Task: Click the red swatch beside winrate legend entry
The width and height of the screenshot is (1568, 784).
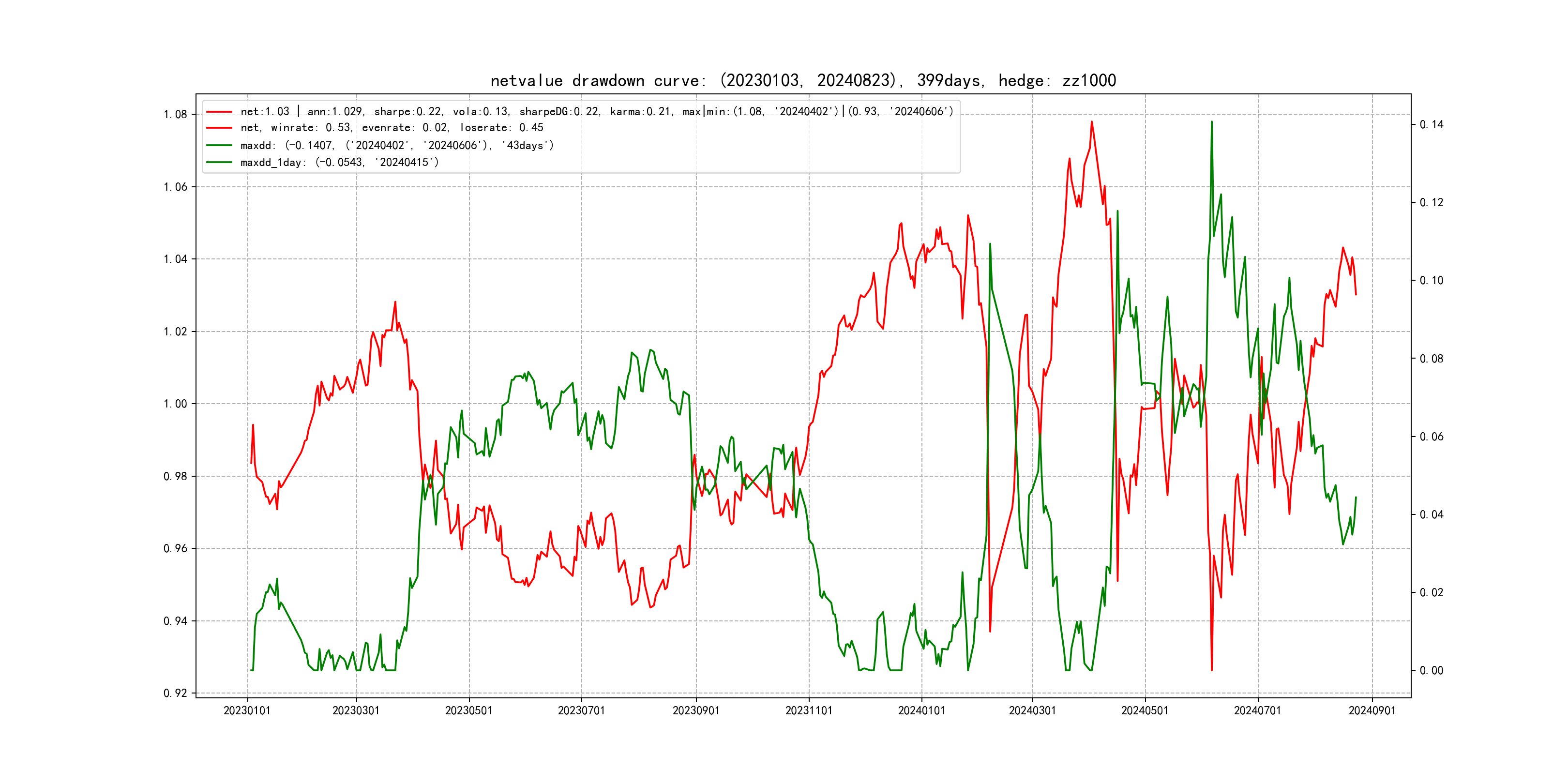Action: tap(219, 128)
